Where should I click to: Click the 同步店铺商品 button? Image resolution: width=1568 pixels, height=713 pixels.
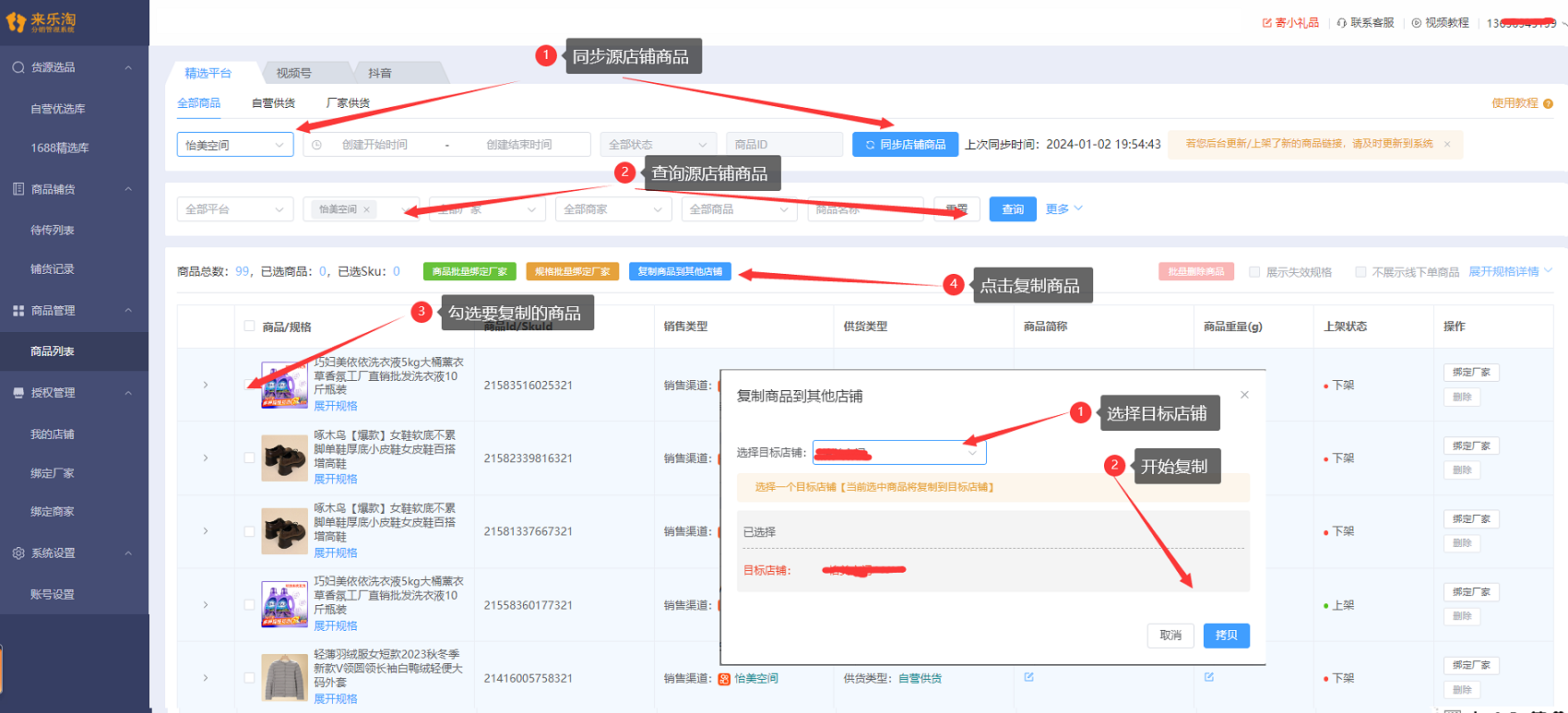pyautogui.click(x=906, y=145)
